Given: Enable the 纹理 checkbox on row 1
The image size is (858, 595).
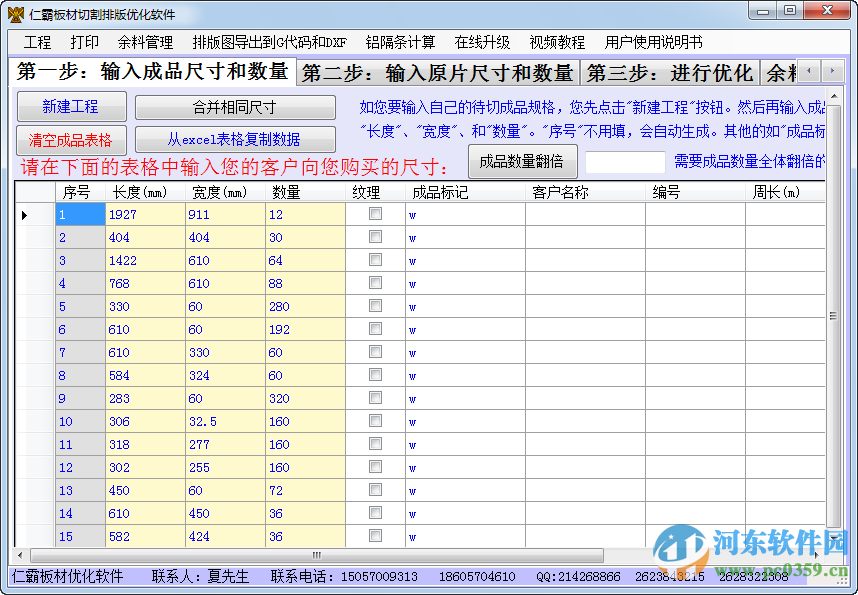Looking at the screenshot, I should [375, 214].
